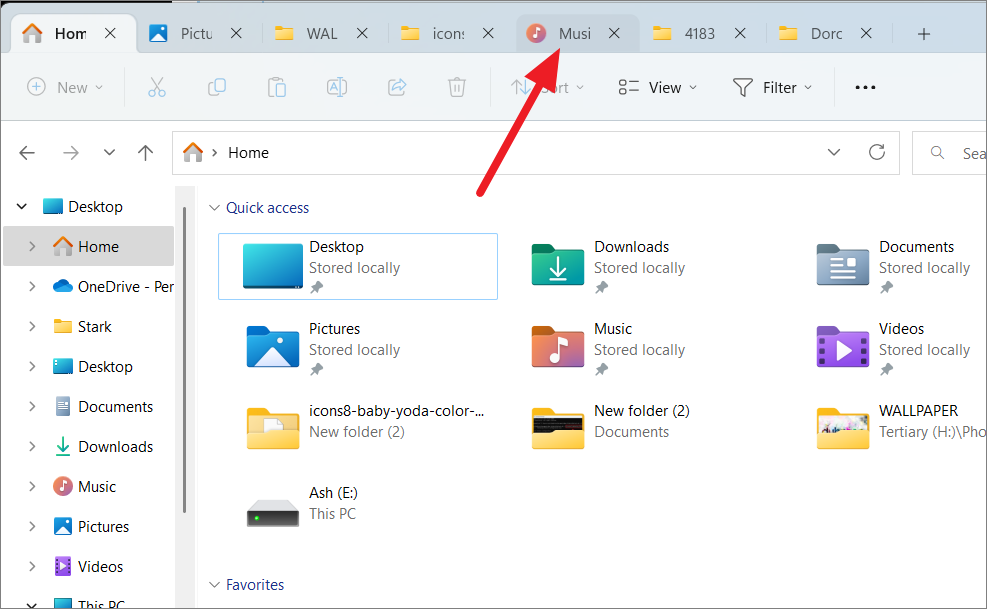Select OneDrive - Personal in sidebar
Screen dimensions: 987x609
tap(113, 287)
